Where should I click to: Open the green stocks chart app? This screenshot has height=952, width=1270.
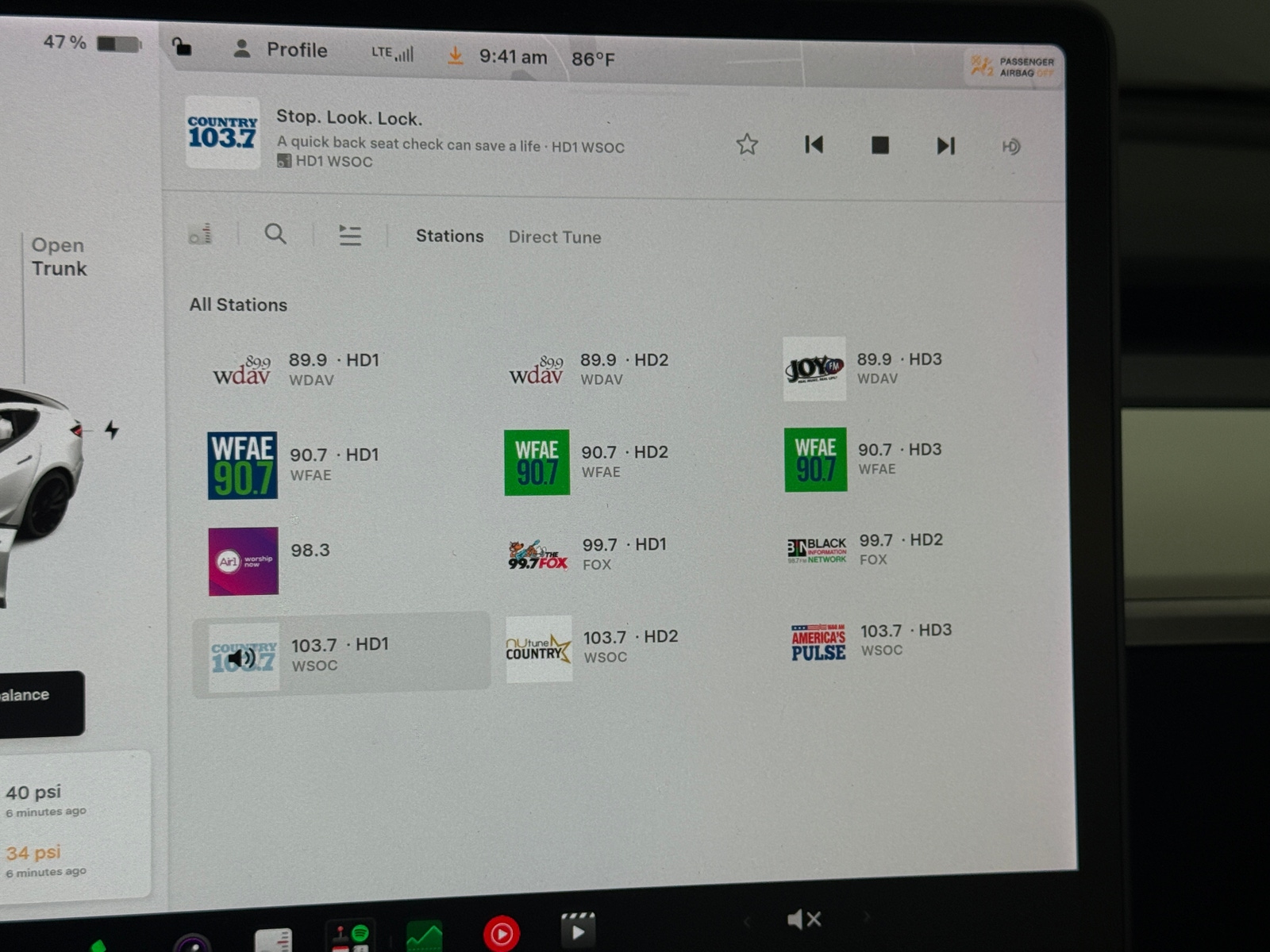pos(424,937)
